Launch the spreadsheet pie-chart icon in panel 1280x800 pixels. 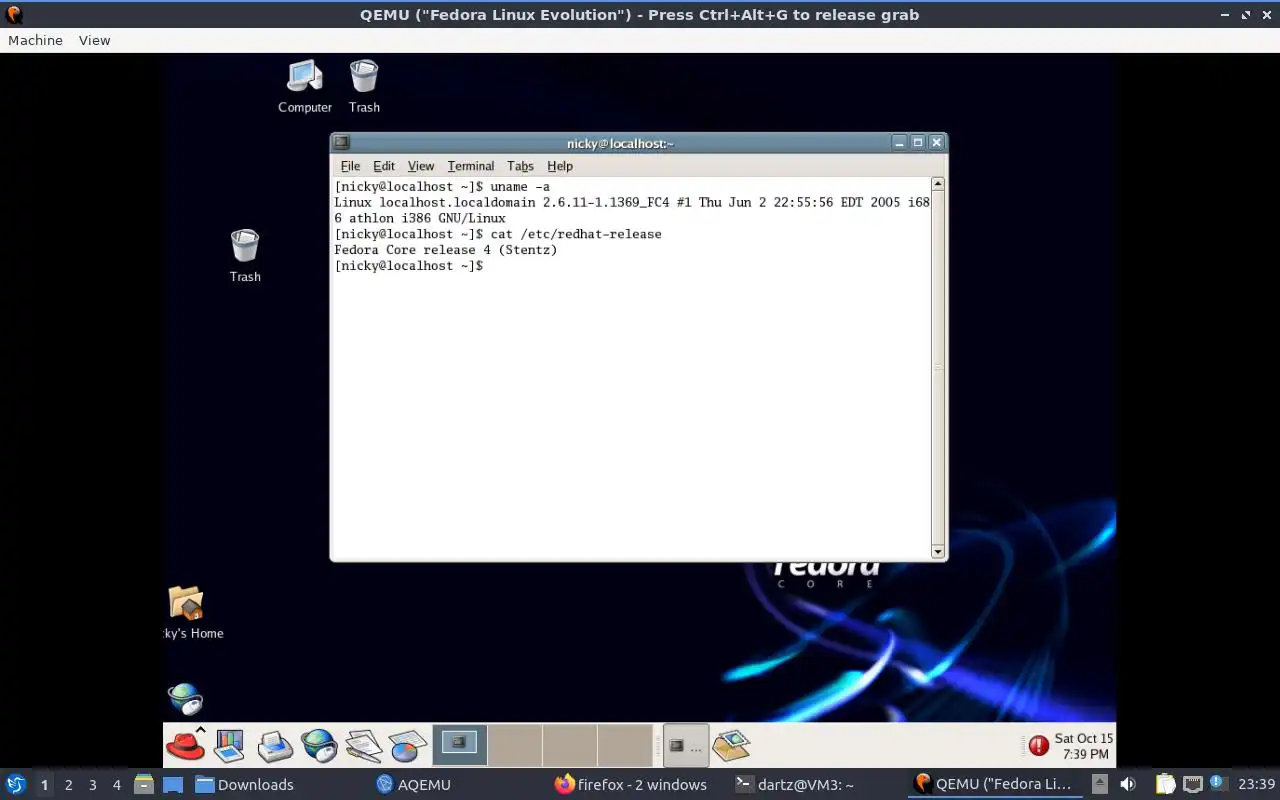tap(408, 746)
